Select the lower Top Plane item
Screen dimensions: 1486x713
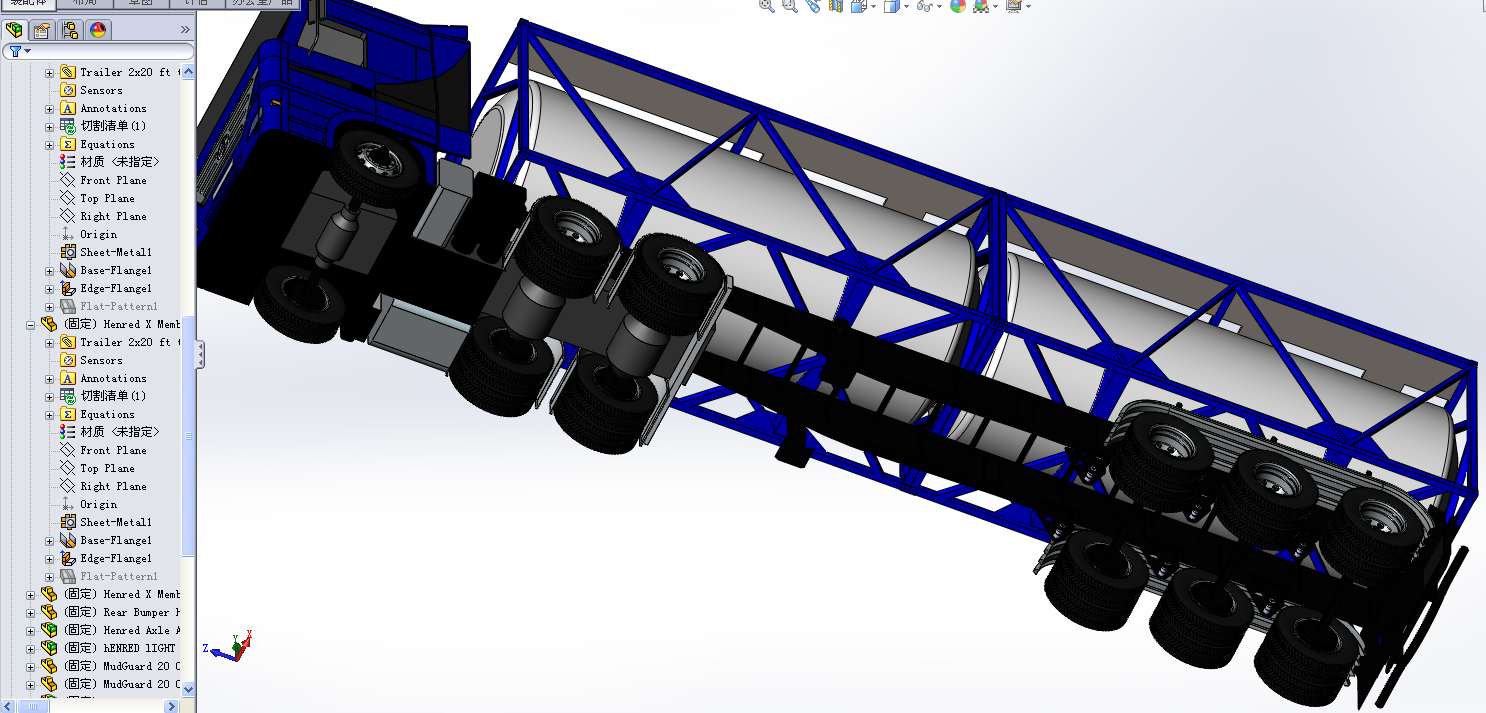[x=97, y=468]
